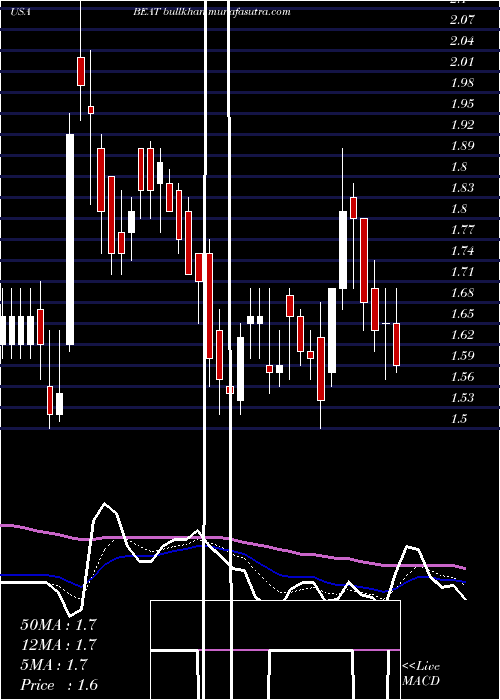Select the 1.77 price axis label
This screenshot has height=700, width=500.
tap(462, 230)
